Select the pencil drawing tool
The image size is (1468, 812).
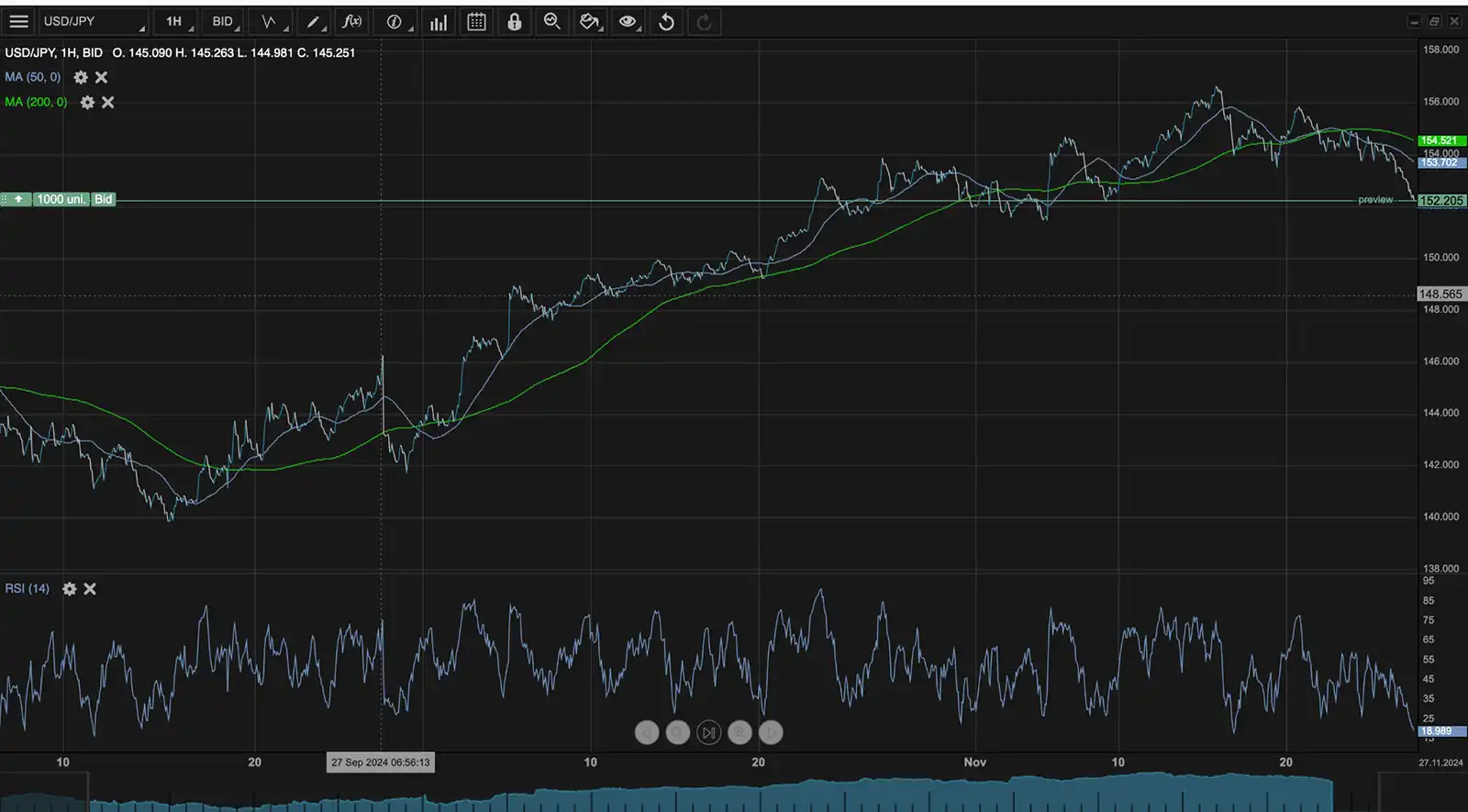(314, 22)
